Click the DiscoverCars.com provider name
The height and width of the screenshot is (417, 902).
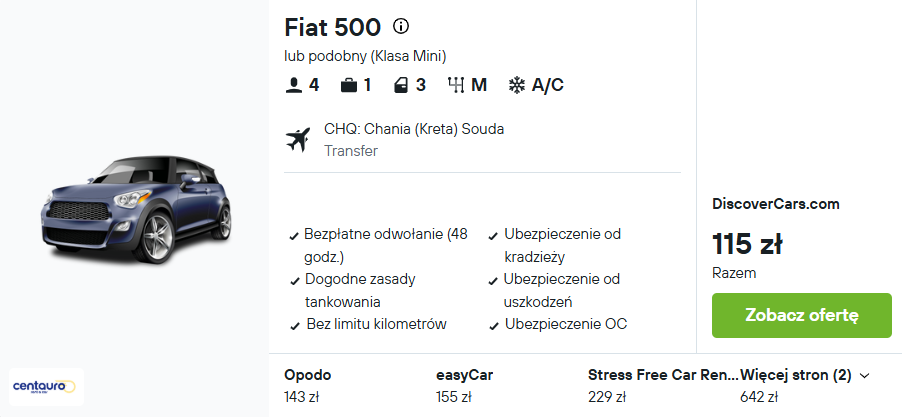(x=775, y=204)
